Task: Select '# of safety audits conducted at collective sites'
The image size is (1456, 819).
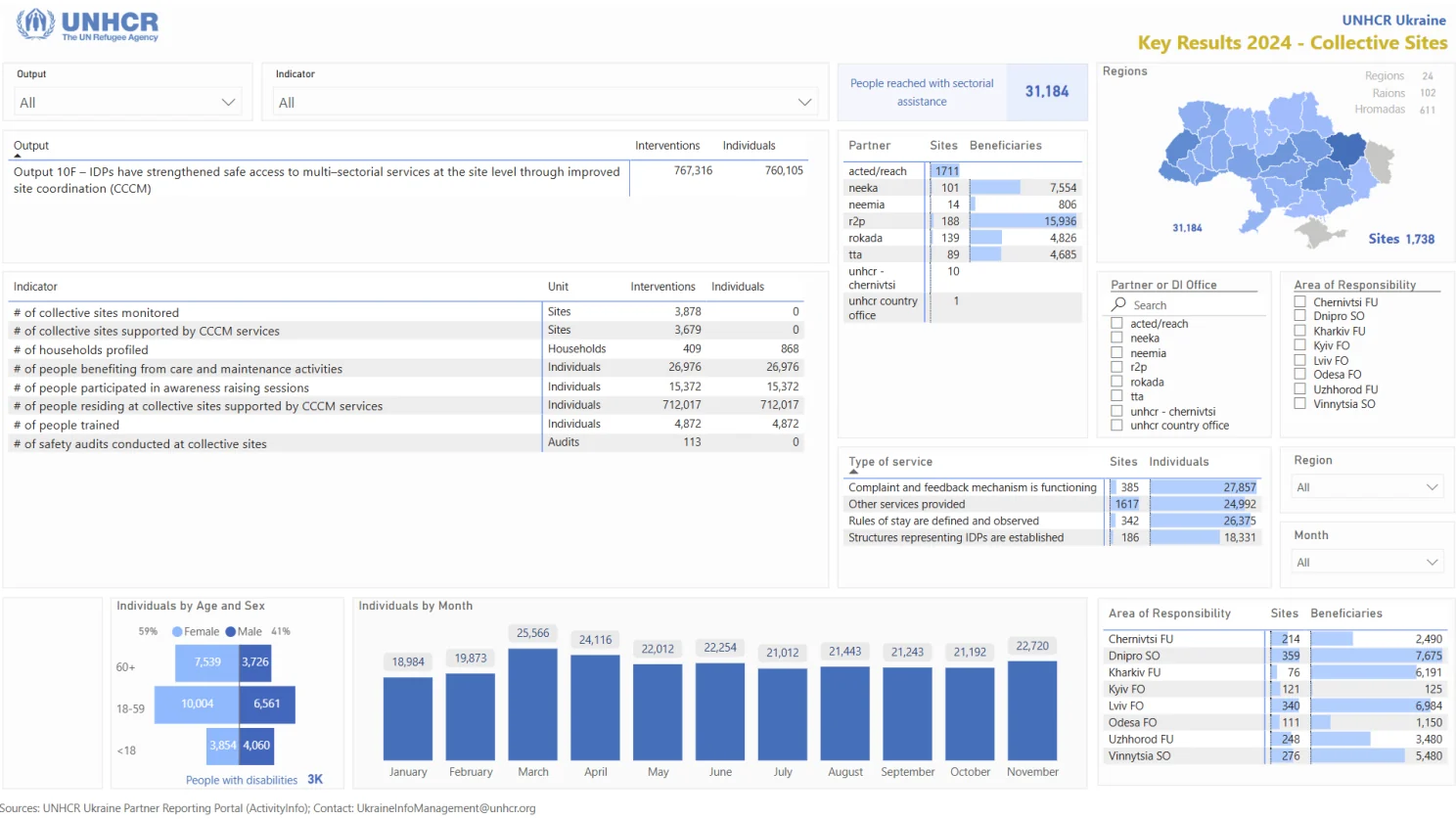Action: 404,443
